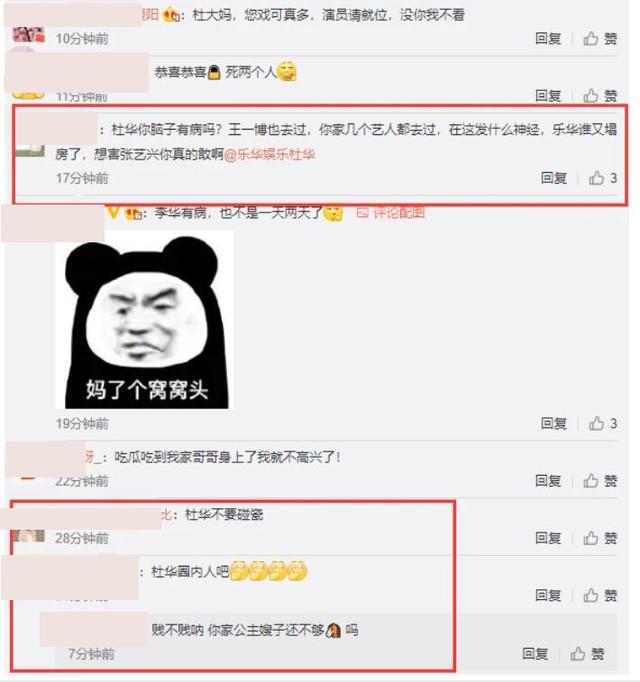Reply to the 22分钟前 comment

(x=548, y=481)
